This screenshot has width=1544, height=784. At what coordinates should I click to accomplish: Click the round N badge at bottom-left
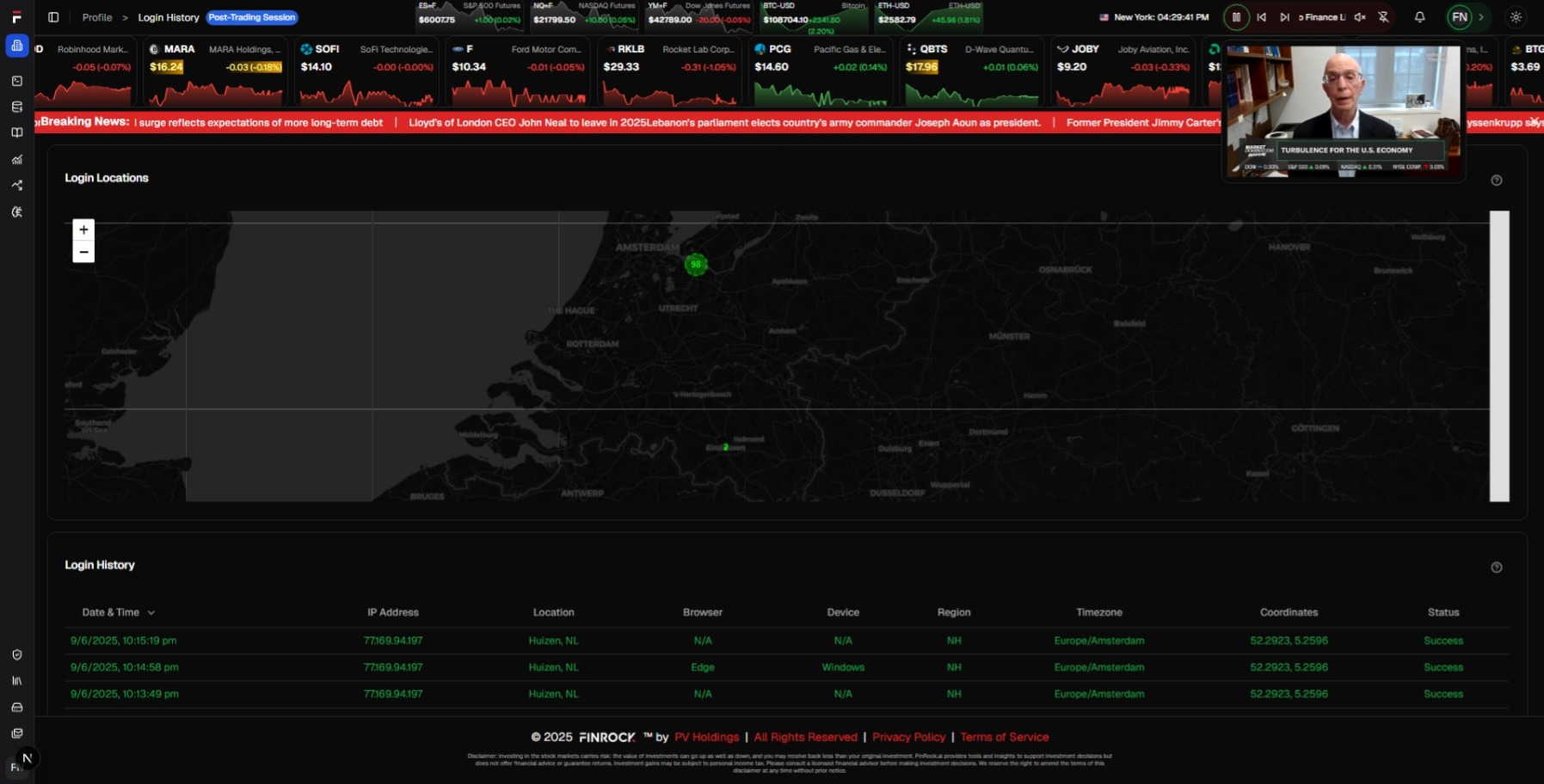coord(28,758)
